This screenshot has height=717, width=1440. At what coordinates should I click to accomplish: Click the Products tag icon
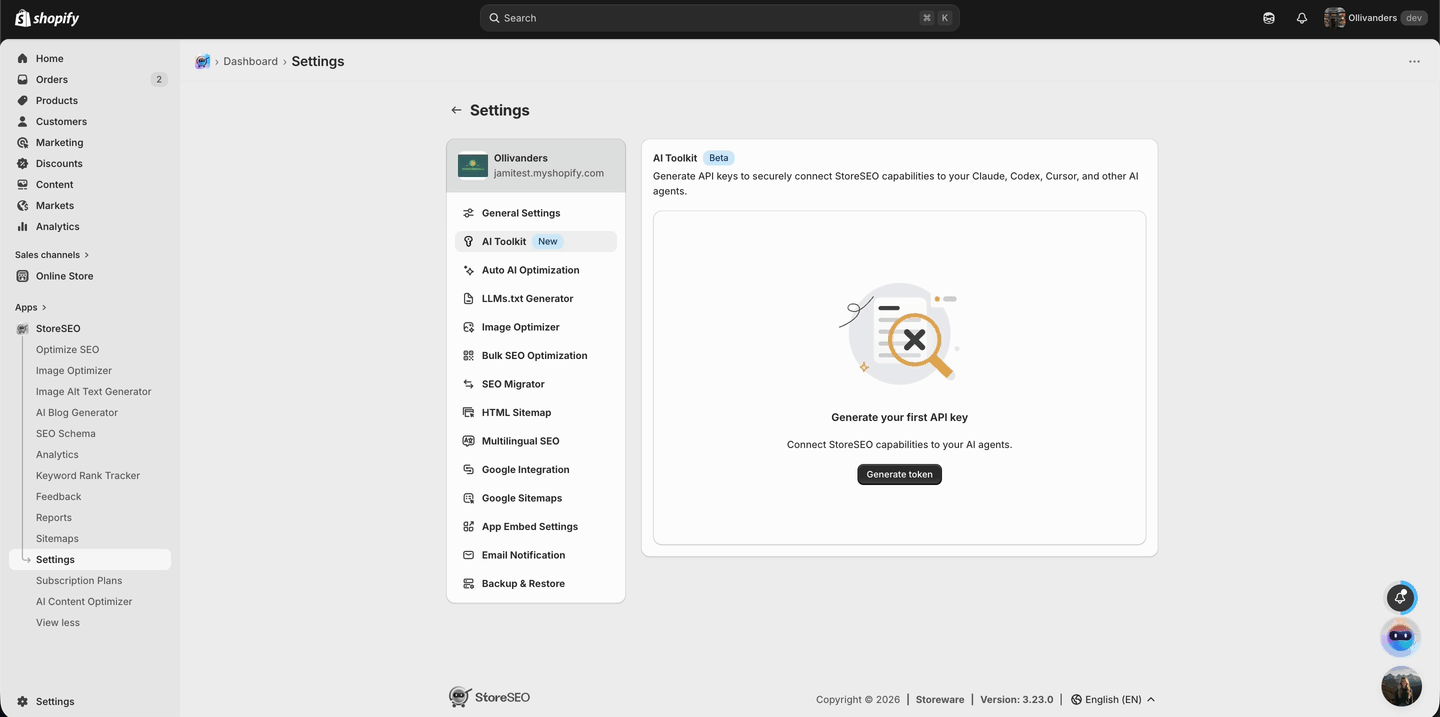point(23,100)
